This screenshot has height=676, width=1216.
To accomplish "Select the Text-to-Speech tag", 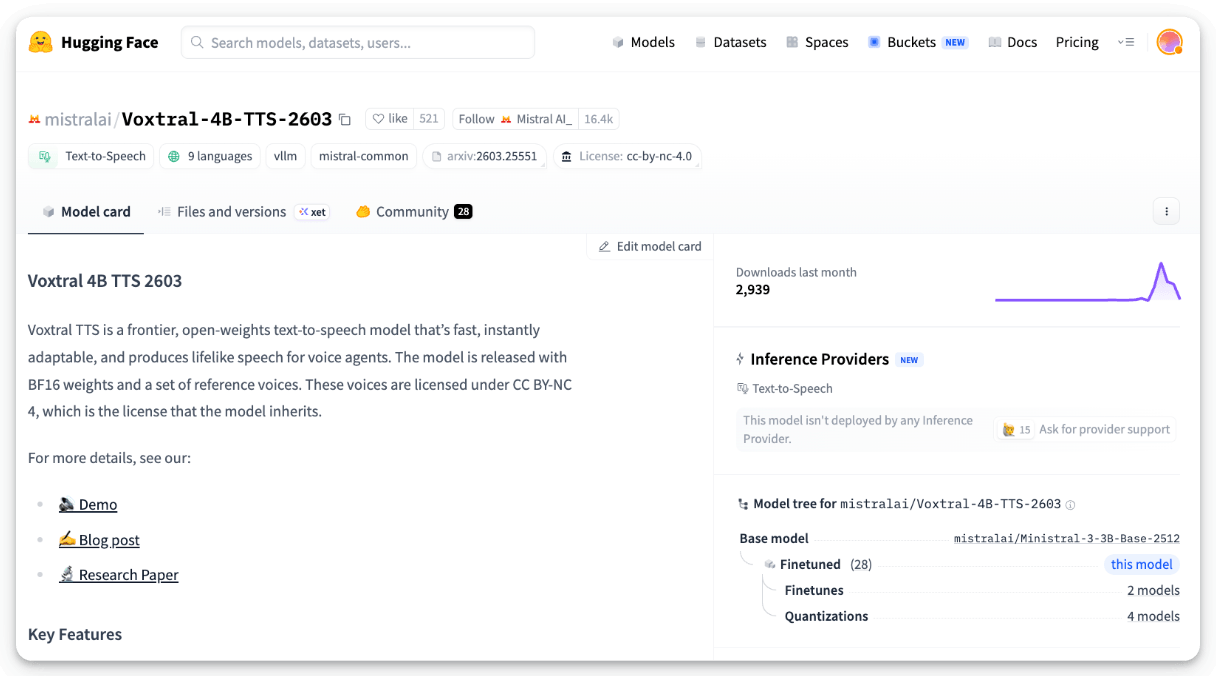I will coord(91,156).
